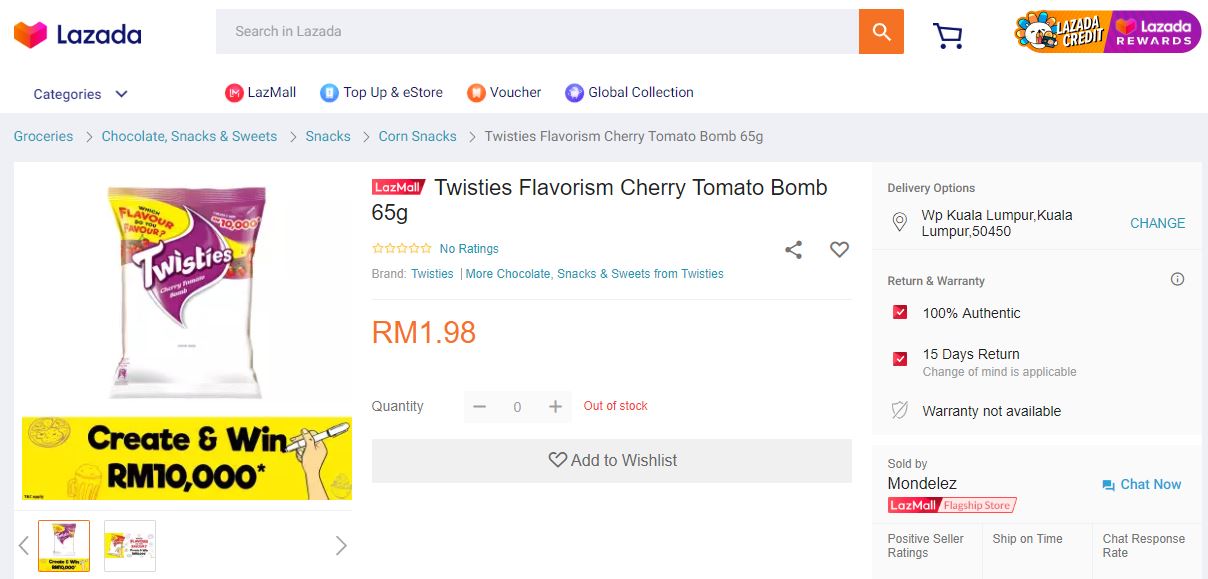This screenshot has width=1208, height=579.
Task: Click the Search in Lazada field
Action: 537,32
